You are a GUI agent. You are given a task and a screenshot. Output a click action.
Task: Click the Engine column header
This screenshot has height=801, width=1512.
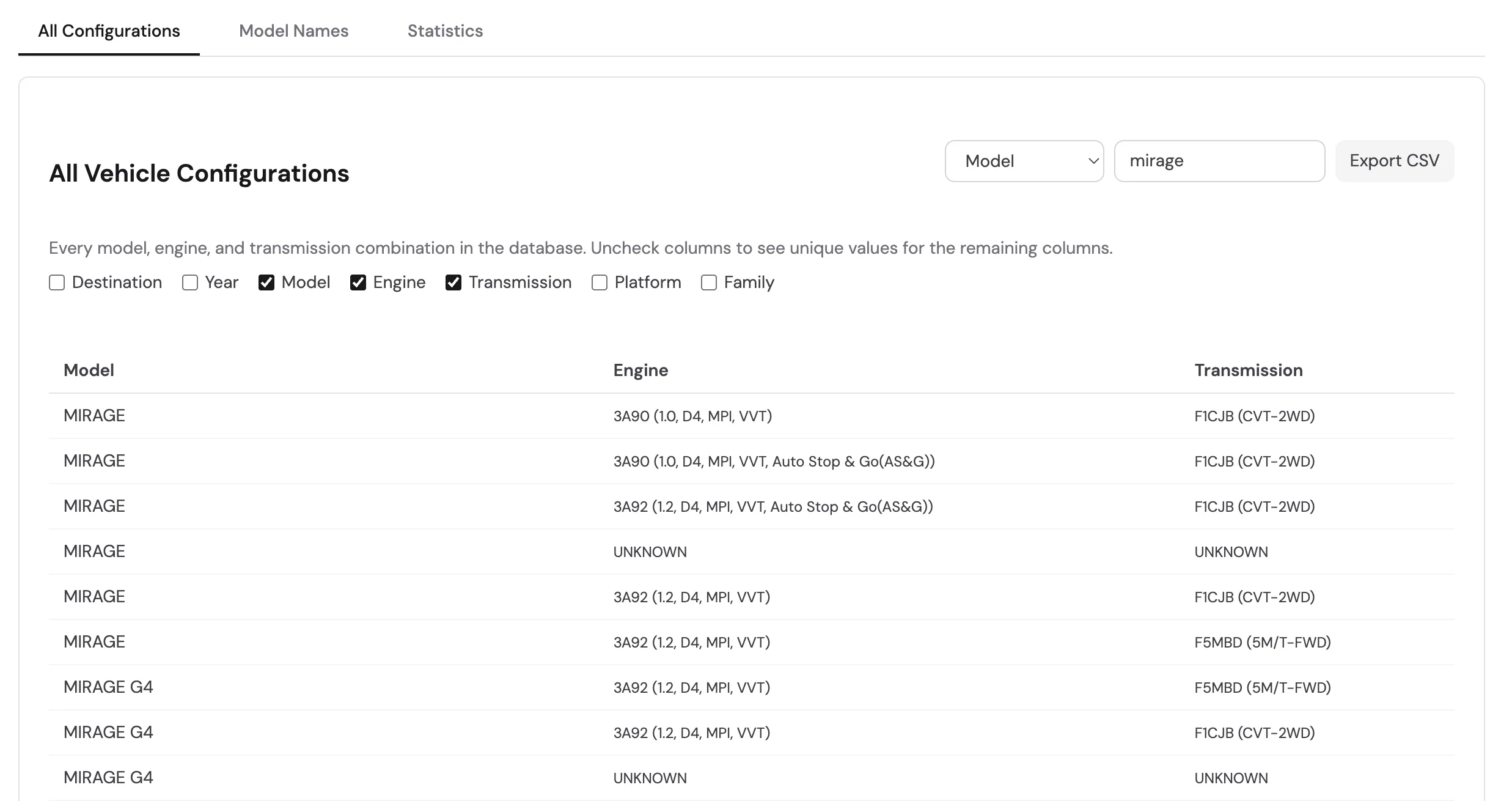(x=640, y=369)
